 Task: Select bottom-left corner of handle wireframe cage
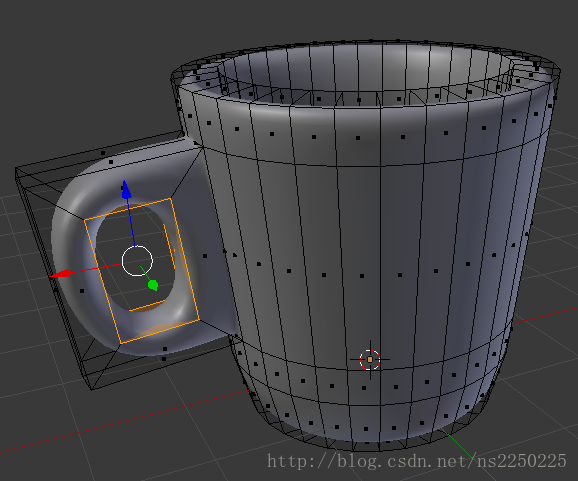(x=92, y=388)
